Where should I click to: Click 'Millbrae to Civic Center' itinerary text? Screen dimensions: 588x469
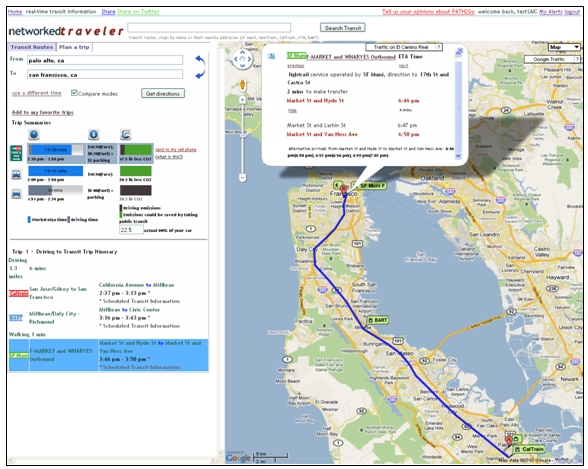coord(129,310)
